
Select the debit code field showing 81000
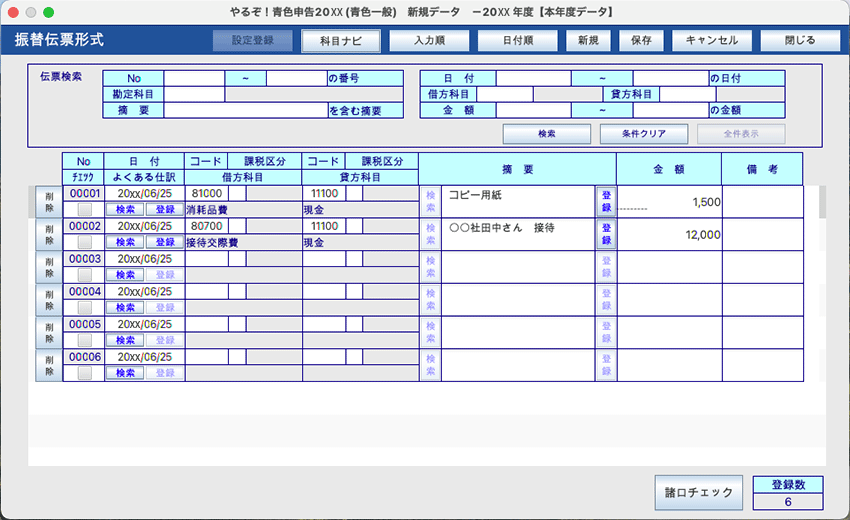(207, 193)
